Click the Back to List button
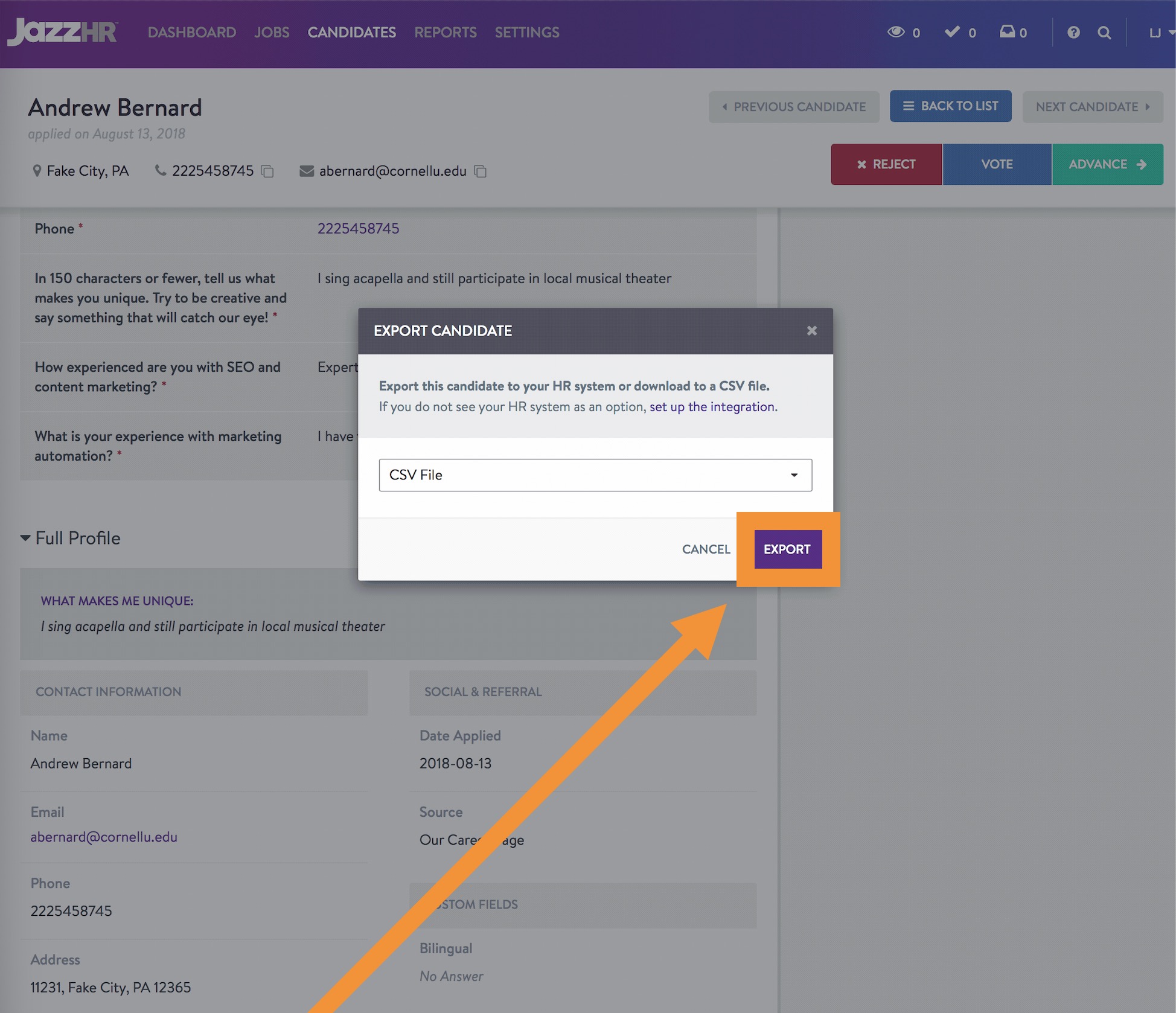Image resolution: width=1176 pixels, height=1013 pixels. (x=950, y=106)
